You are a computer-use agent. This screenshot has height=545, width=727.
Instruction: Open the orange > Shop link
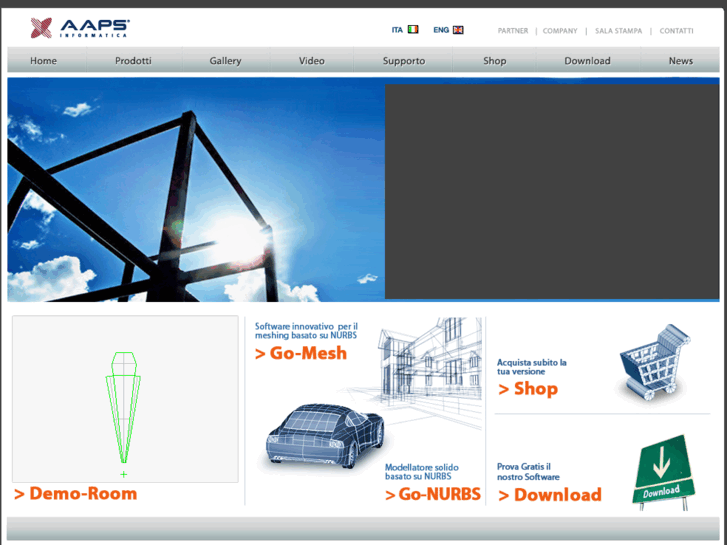click(x=528, y=389)
